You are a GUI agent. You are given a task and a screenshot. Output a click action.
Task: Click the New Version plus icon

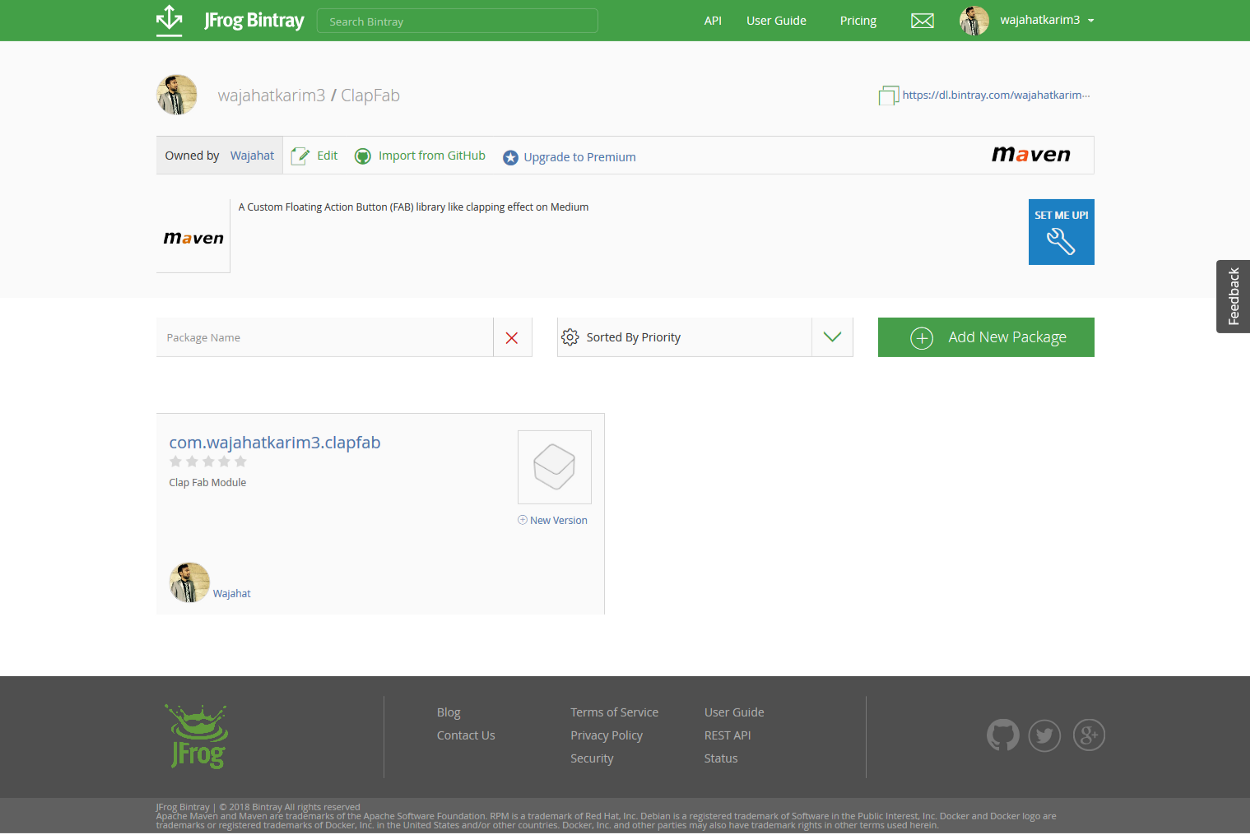coord(522,520)
